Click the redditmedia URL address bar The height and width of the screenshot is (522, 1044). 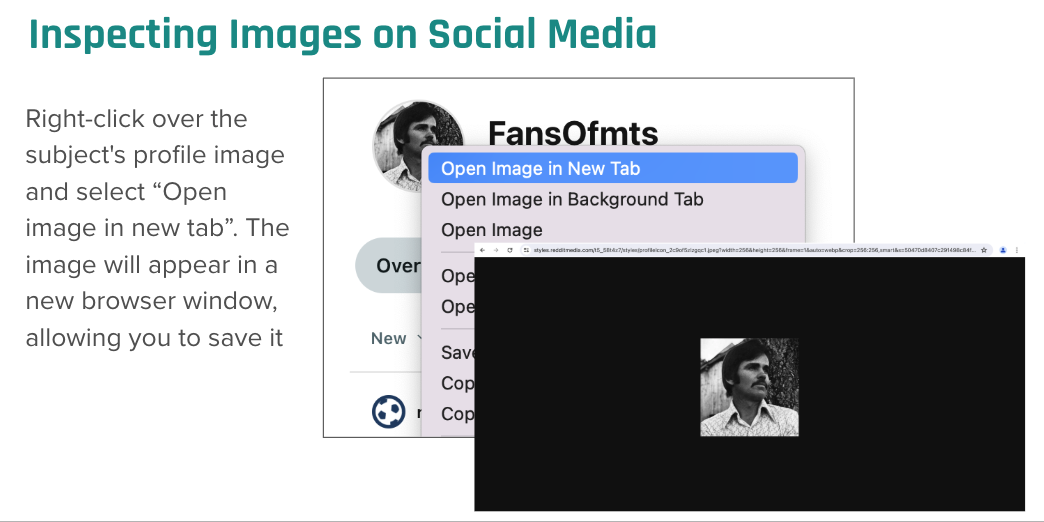[x=750, y=250]
